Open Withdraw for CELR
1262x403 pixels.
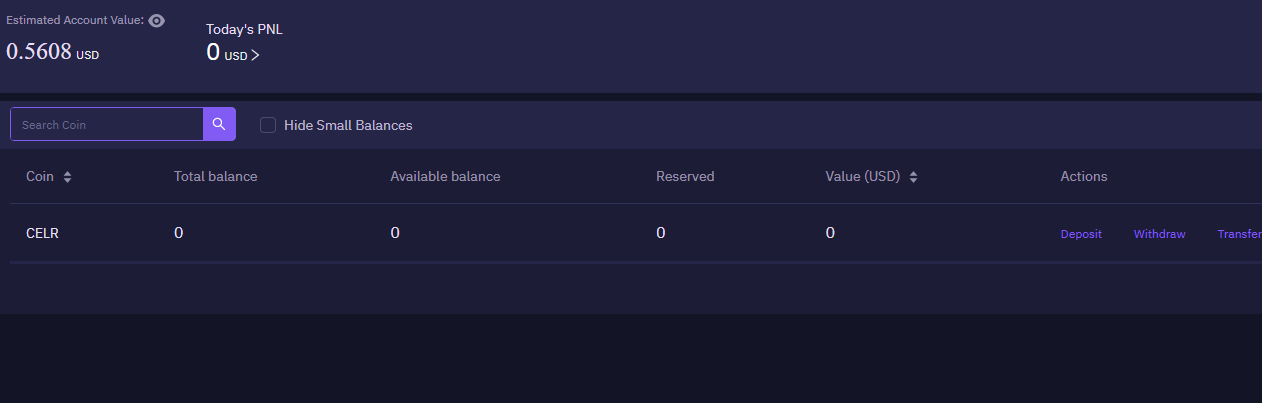[x=1159, y=234]
